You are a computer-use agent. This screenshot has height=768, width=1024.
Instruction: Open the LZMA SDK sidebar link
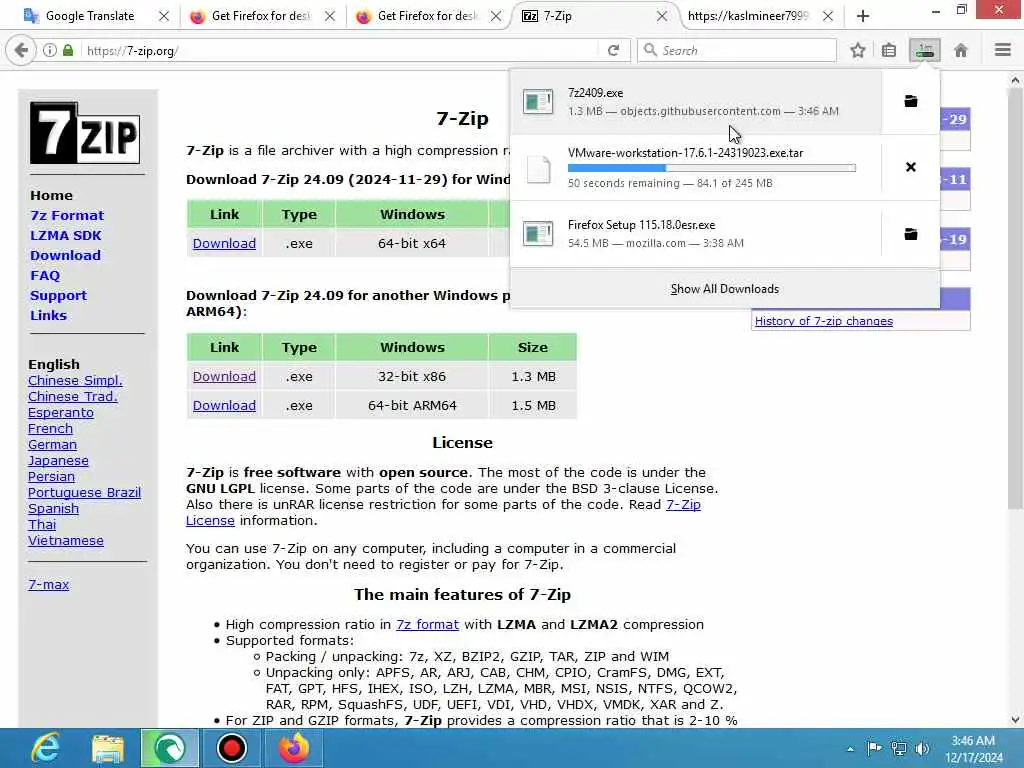pos(65,236)
